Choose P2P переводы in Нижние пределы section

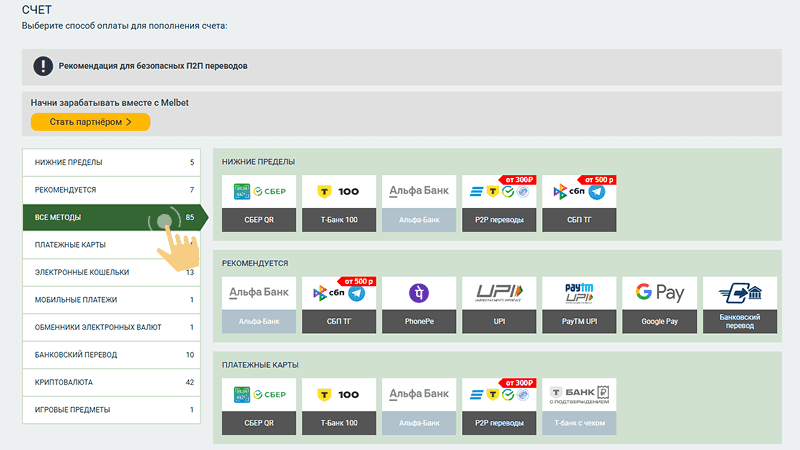coord(499,204)
